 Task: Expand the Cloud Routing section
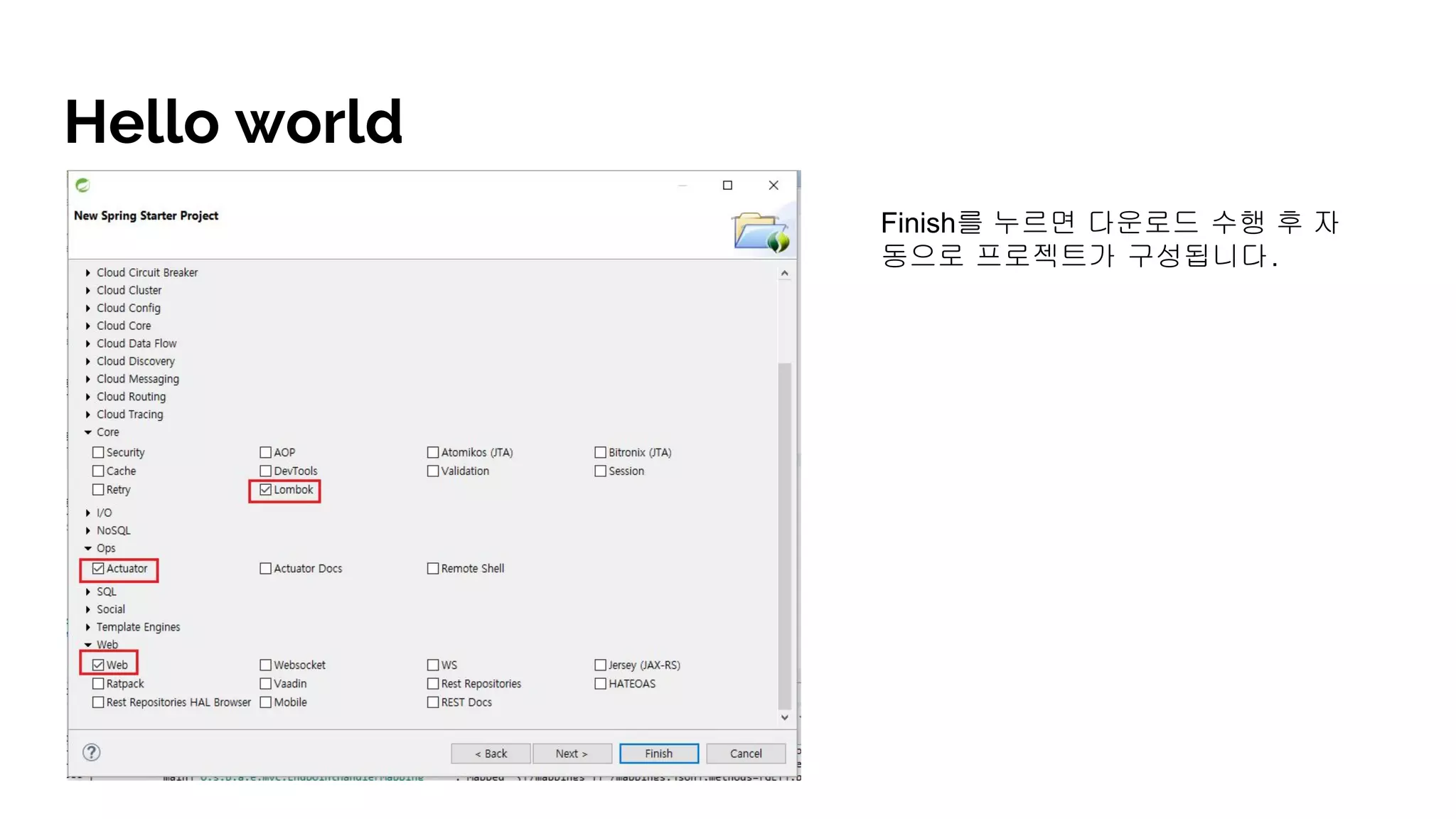pos(87,397)
